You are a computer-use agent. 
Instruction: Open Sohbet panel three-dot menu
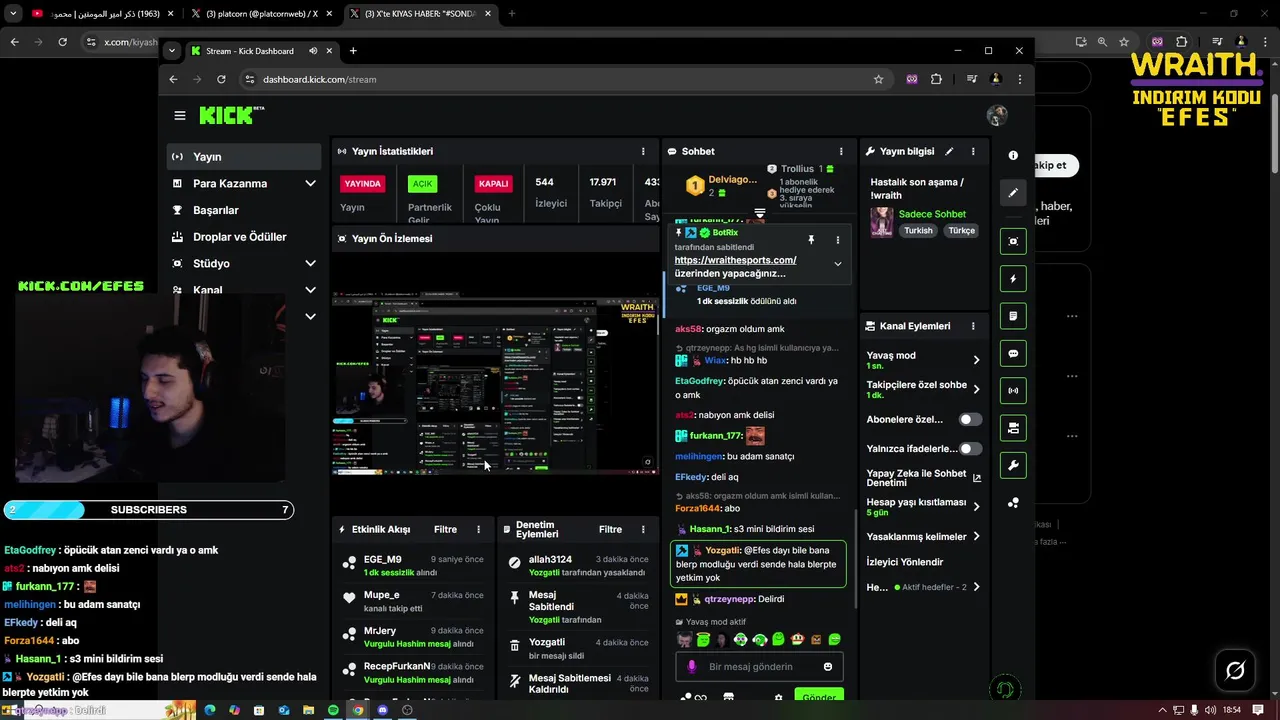click(841, 151)
